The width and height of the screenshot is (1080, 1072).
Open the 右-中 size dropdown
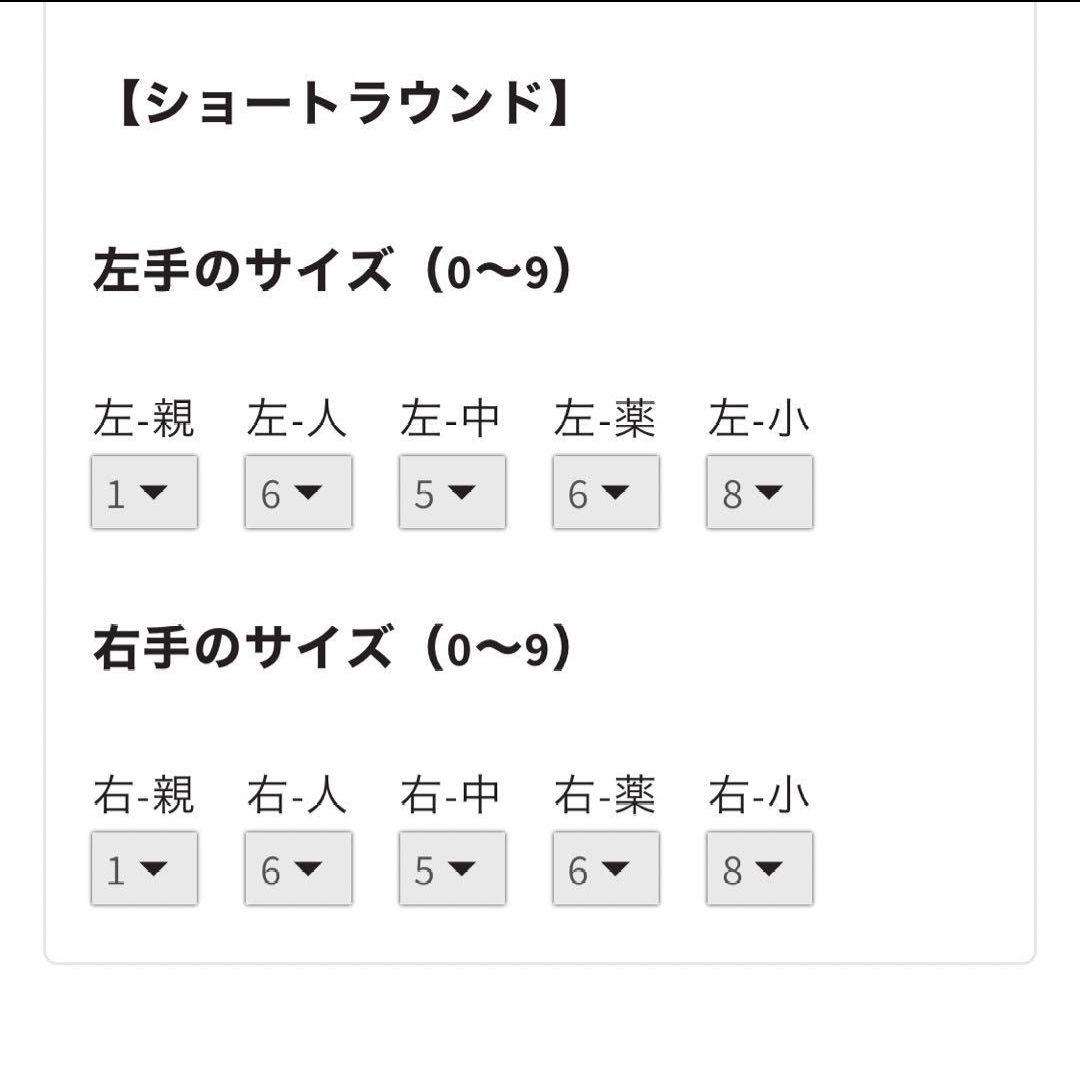[451, 869]
